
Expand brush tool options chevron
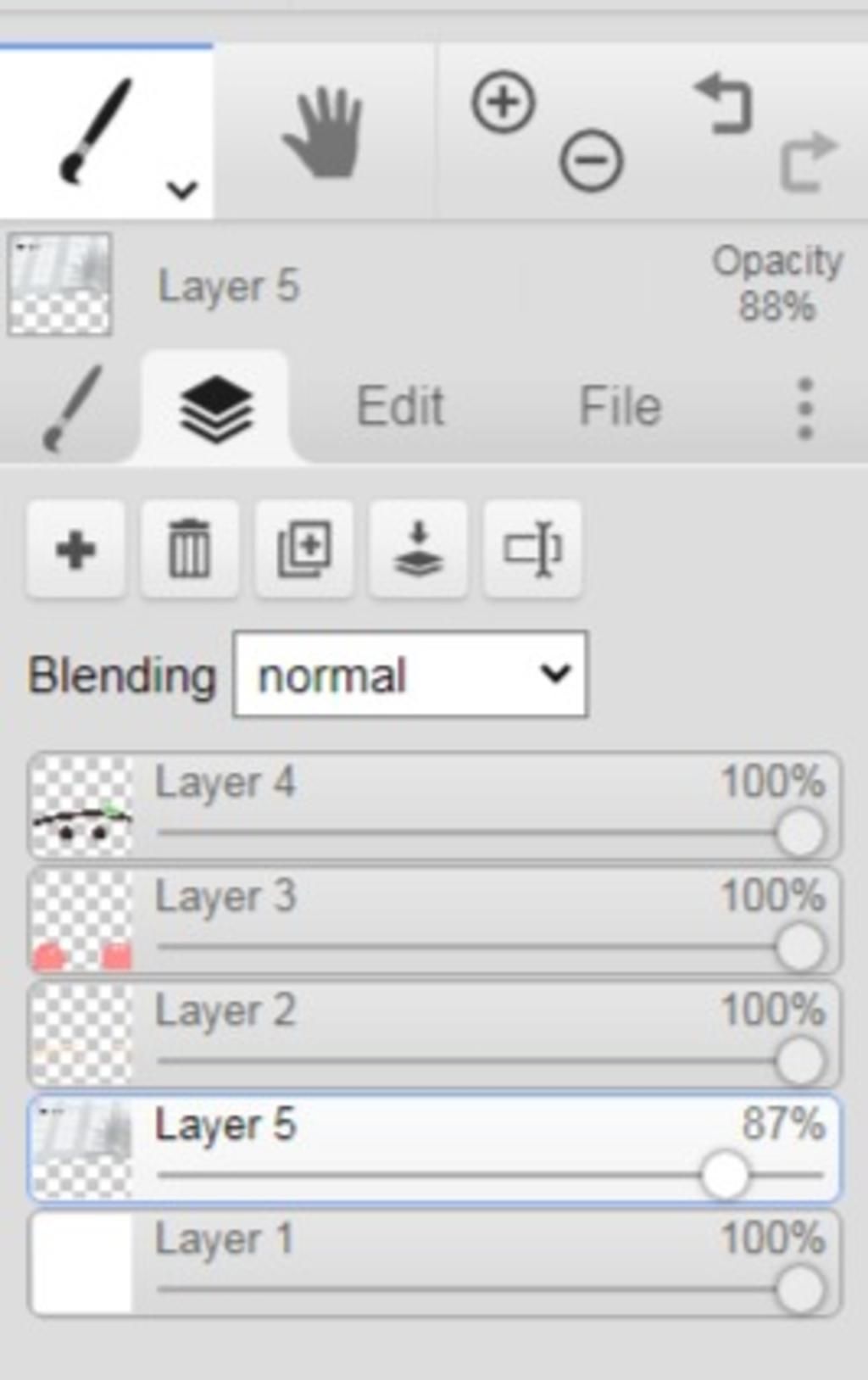[182, 189]
